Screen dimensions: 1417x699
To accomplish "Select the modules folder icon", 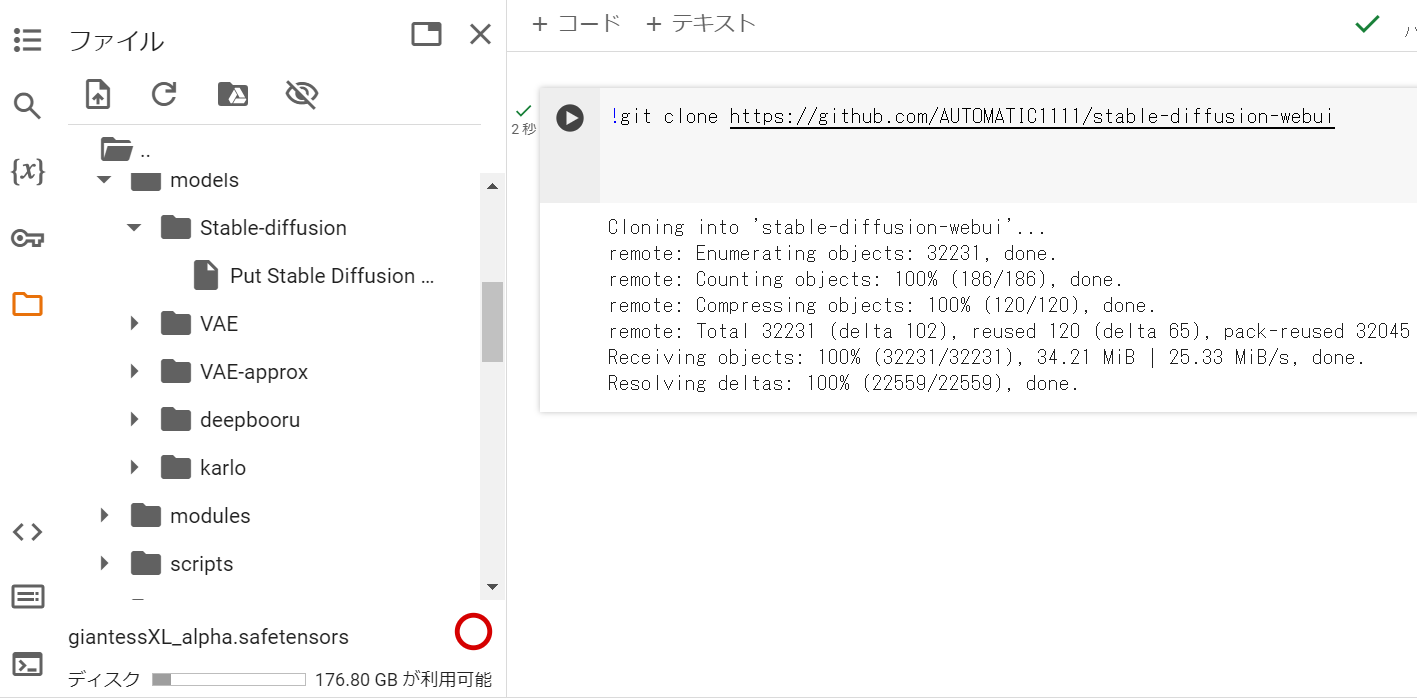I will point(146,516).
